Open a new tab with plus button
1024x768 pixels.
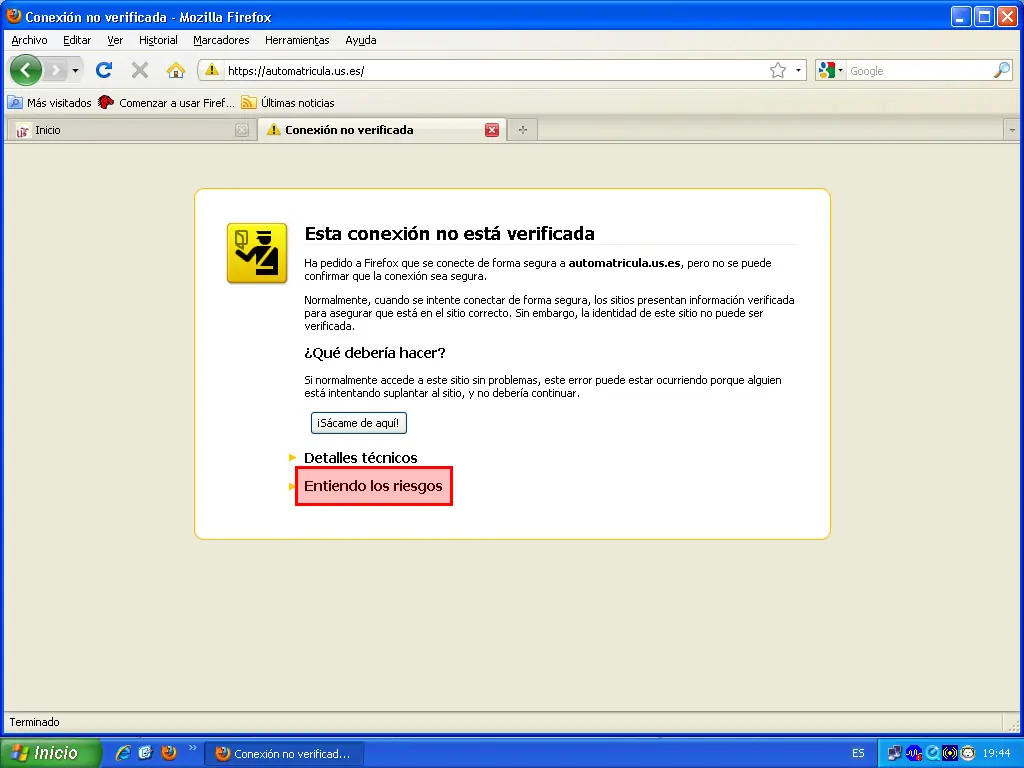tap(522, 130)
